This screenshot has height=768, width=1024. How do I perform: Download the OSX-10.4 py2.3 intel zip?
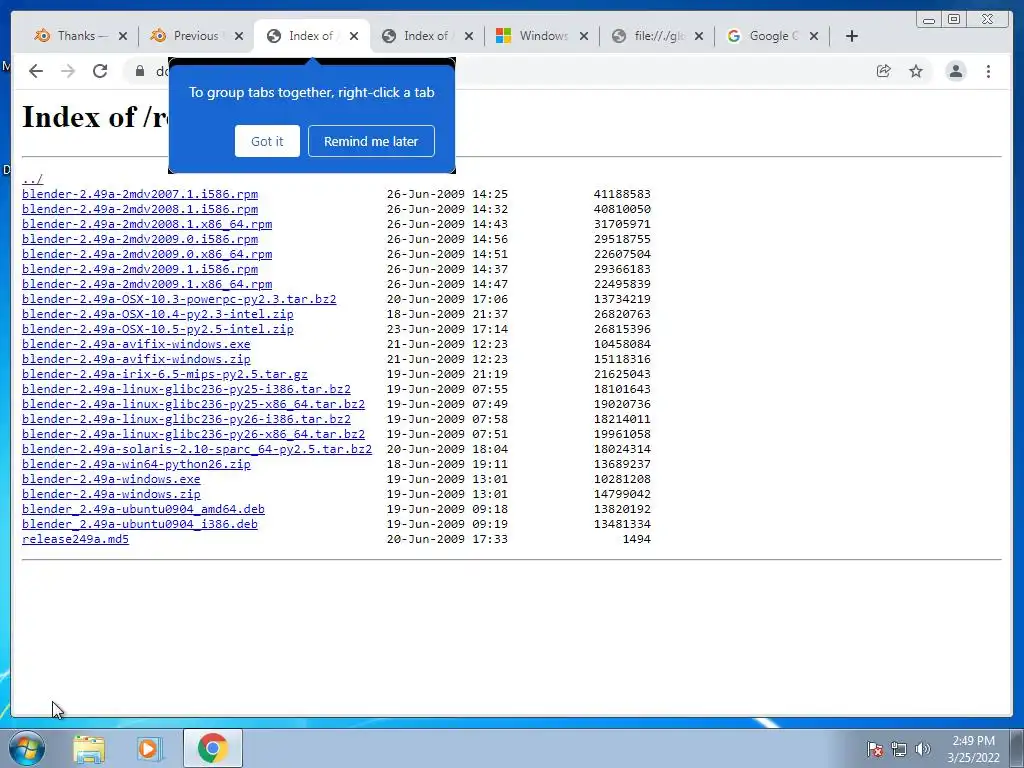(x=157, y=314)
